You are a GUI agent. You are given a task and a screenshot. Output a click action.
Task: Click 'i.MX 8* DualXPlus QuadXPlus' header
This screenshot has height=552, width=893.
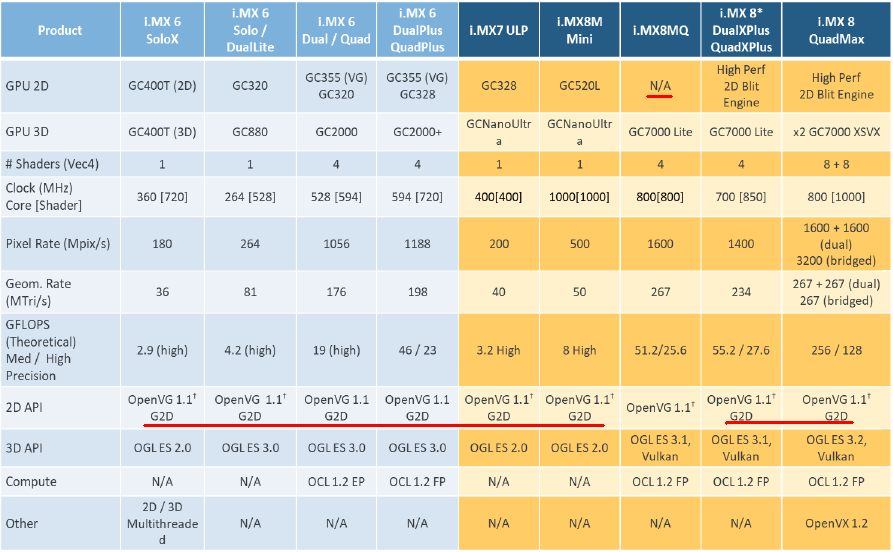pos(741,30)
